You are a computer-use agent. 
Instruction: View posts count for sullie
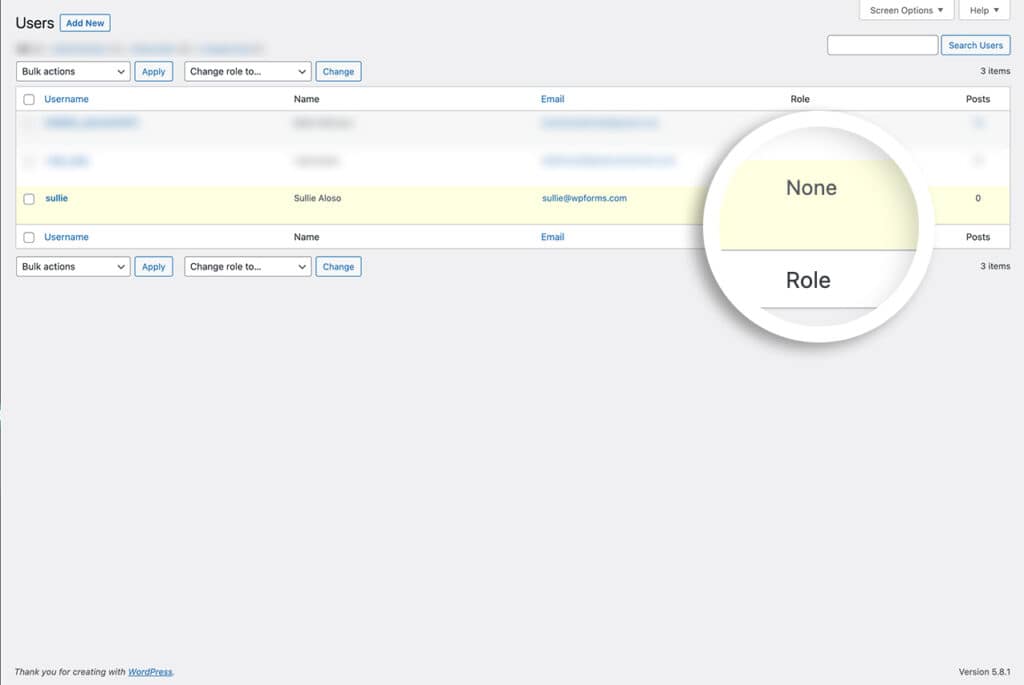click(x=978, y=197)
